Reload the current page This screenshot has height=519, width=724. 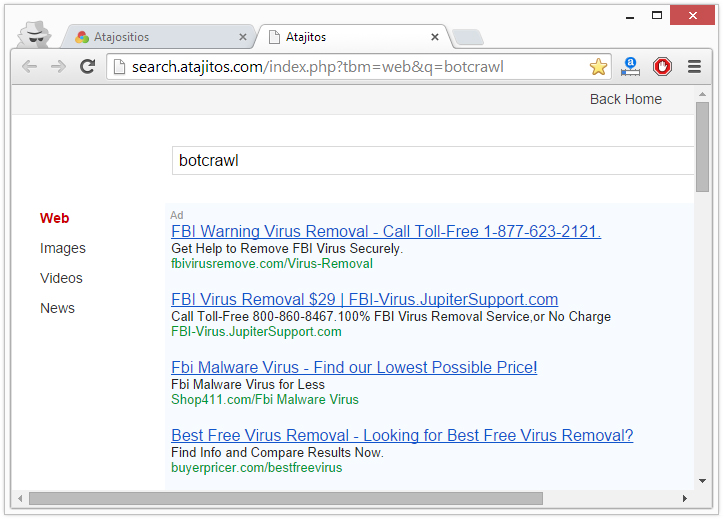coord(87,67)
